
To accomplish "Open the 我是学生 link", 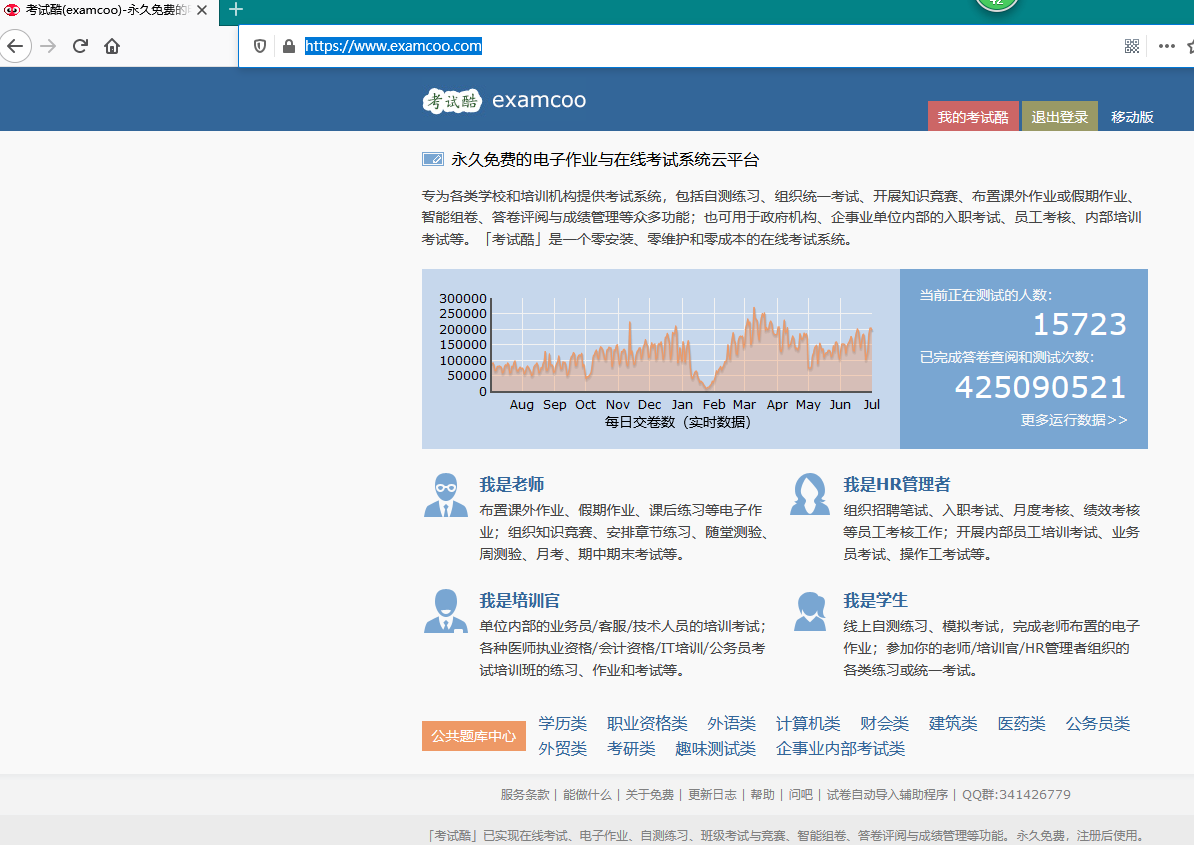I will [875, 601].
